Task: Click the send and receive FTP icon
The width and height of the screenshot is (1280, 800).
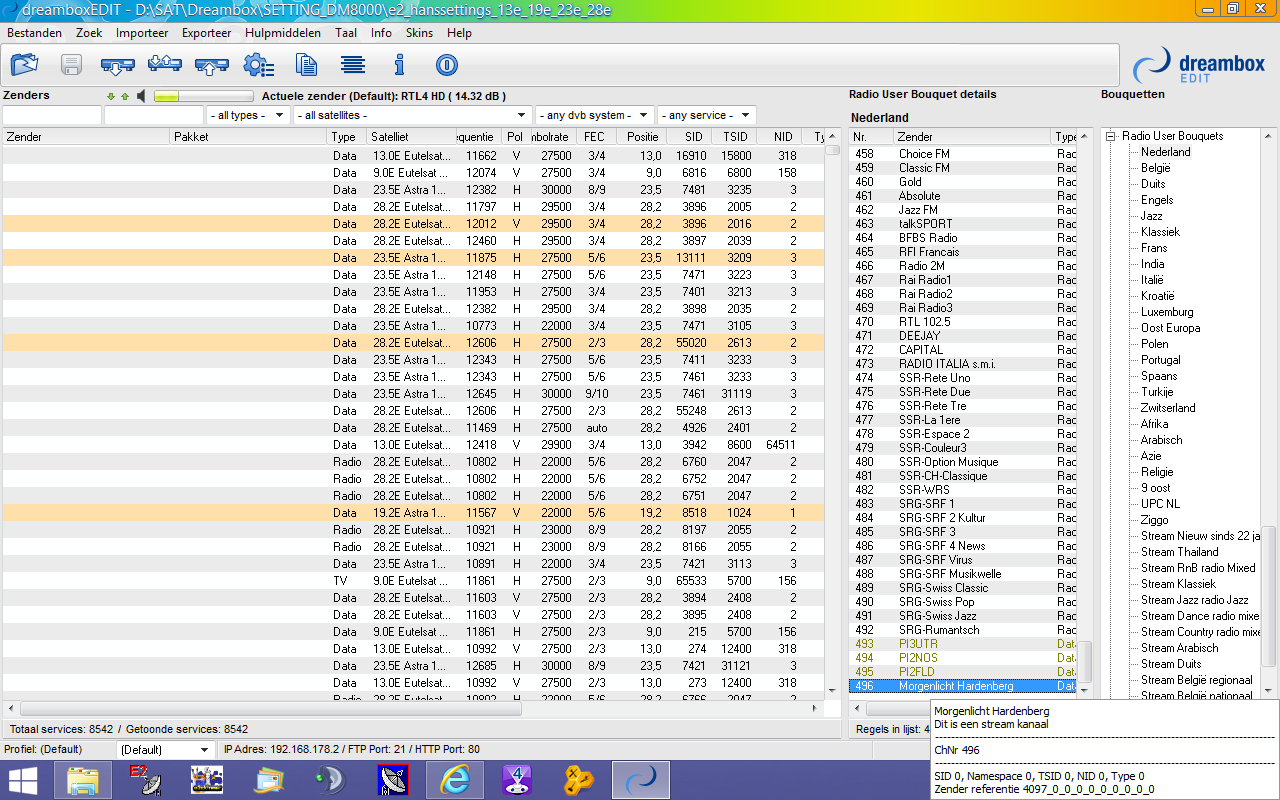Action: (164, 66)
